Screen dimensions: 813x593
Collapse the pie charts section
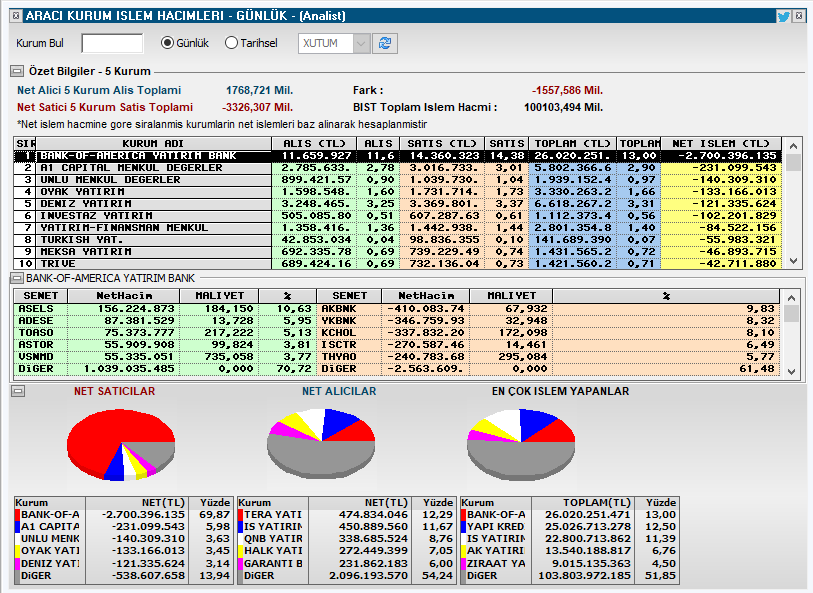[x=18, y=391]
